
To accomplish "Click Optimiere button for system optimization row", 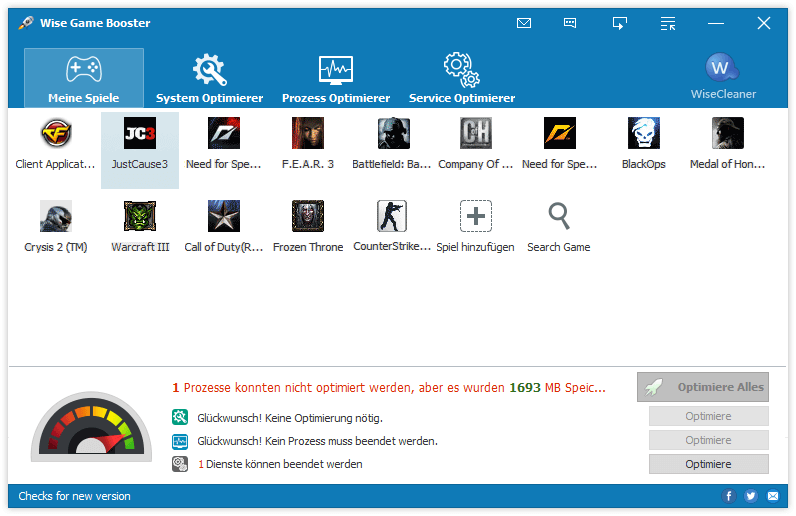I will [x=709, y=416].
